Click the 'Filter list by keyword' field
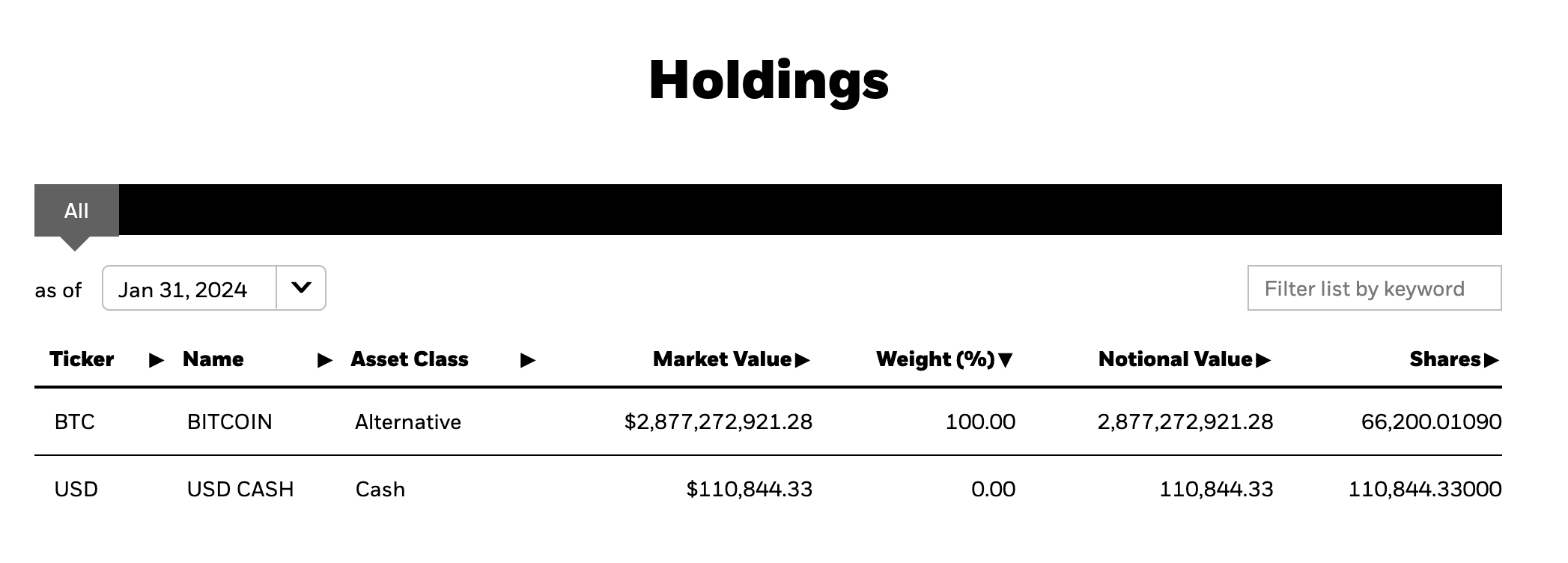 coord(1374,288)
